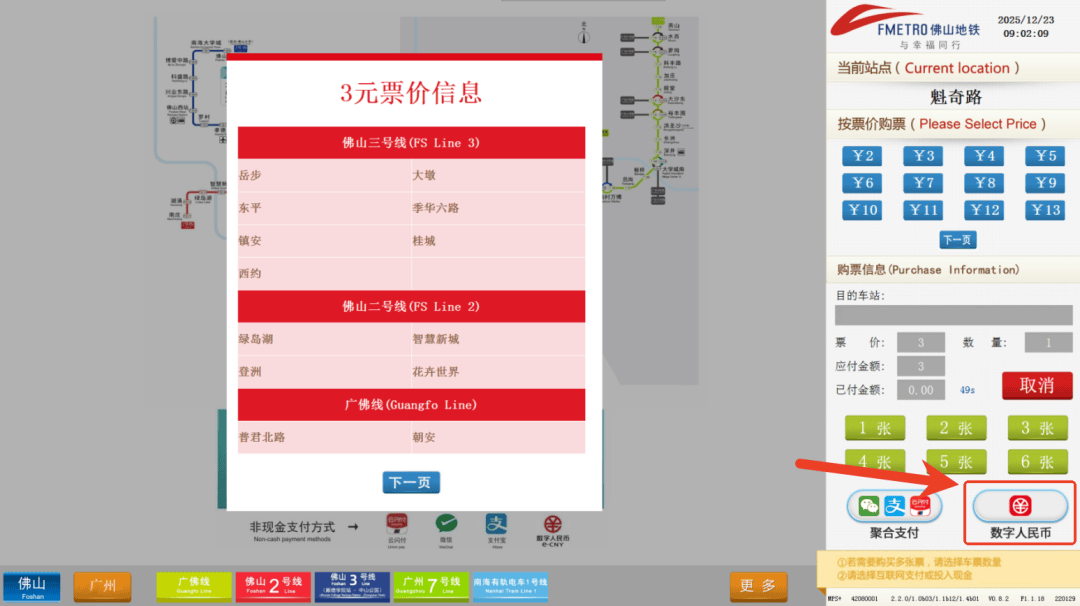
Task: Select station 东平 in the list
Action: click(x=324, y=208)
